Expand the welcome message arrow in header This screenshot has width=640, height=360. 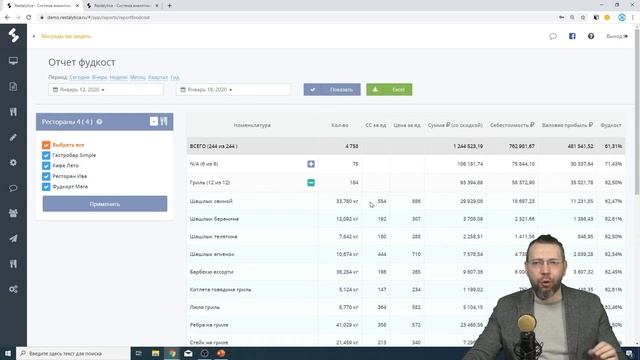click(34, 36)
